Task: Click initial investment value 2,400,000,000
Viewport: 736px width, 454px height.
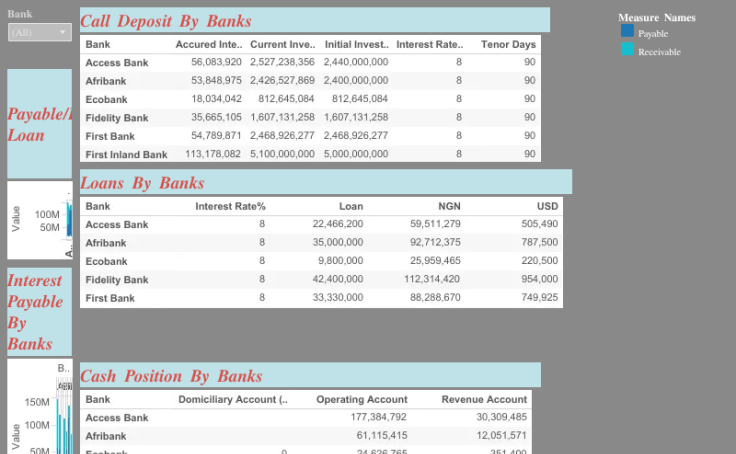Action: coord(356,80)
